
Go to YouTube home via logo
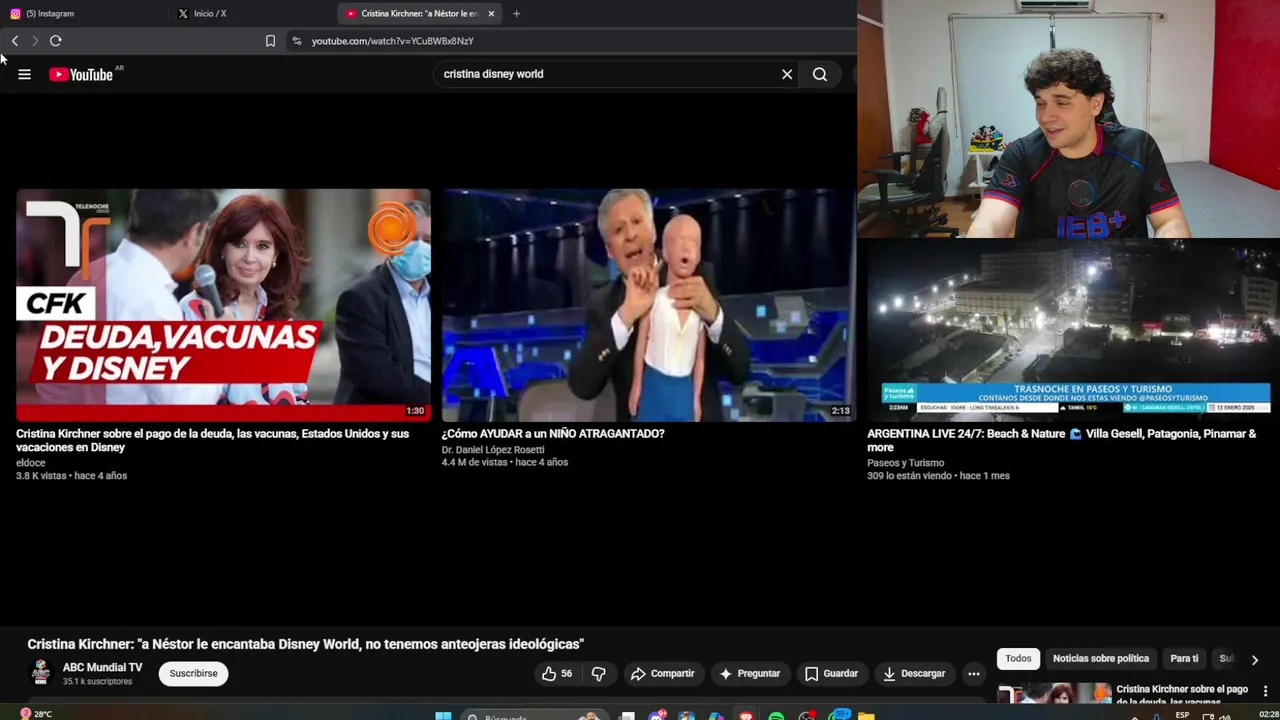81,74
